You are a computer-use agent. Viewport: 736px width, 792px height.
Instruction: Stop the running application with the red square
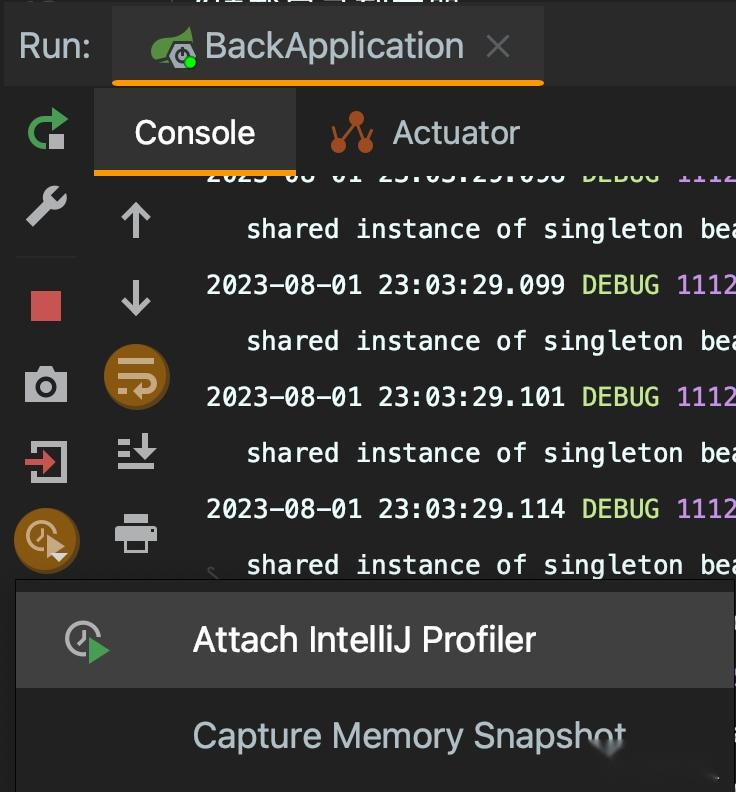pos(46,306)
